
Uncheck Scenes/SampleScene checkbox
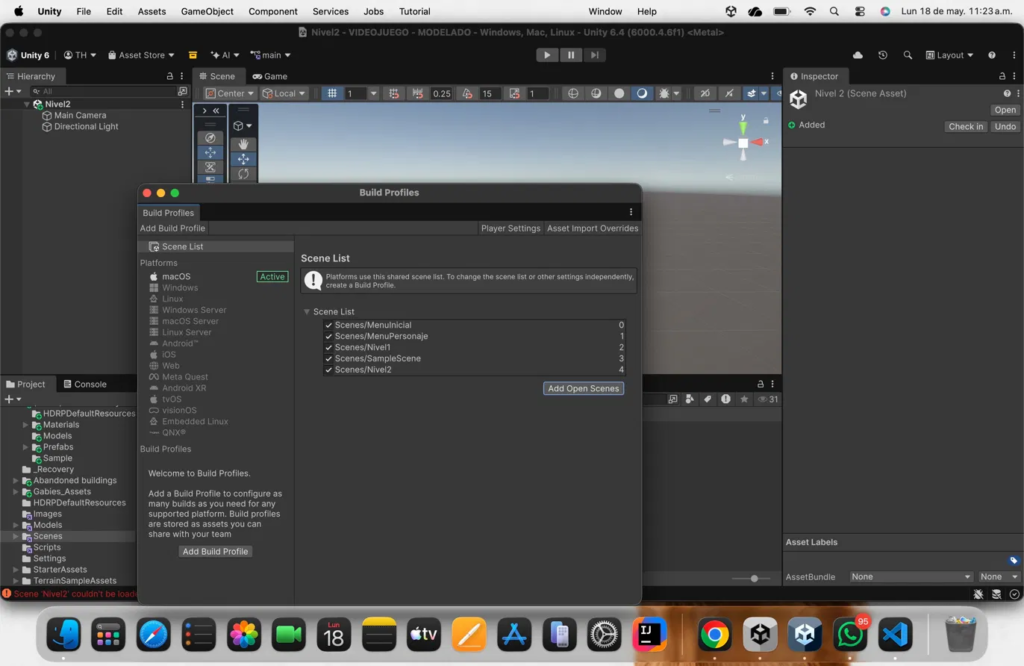point(328,358)
